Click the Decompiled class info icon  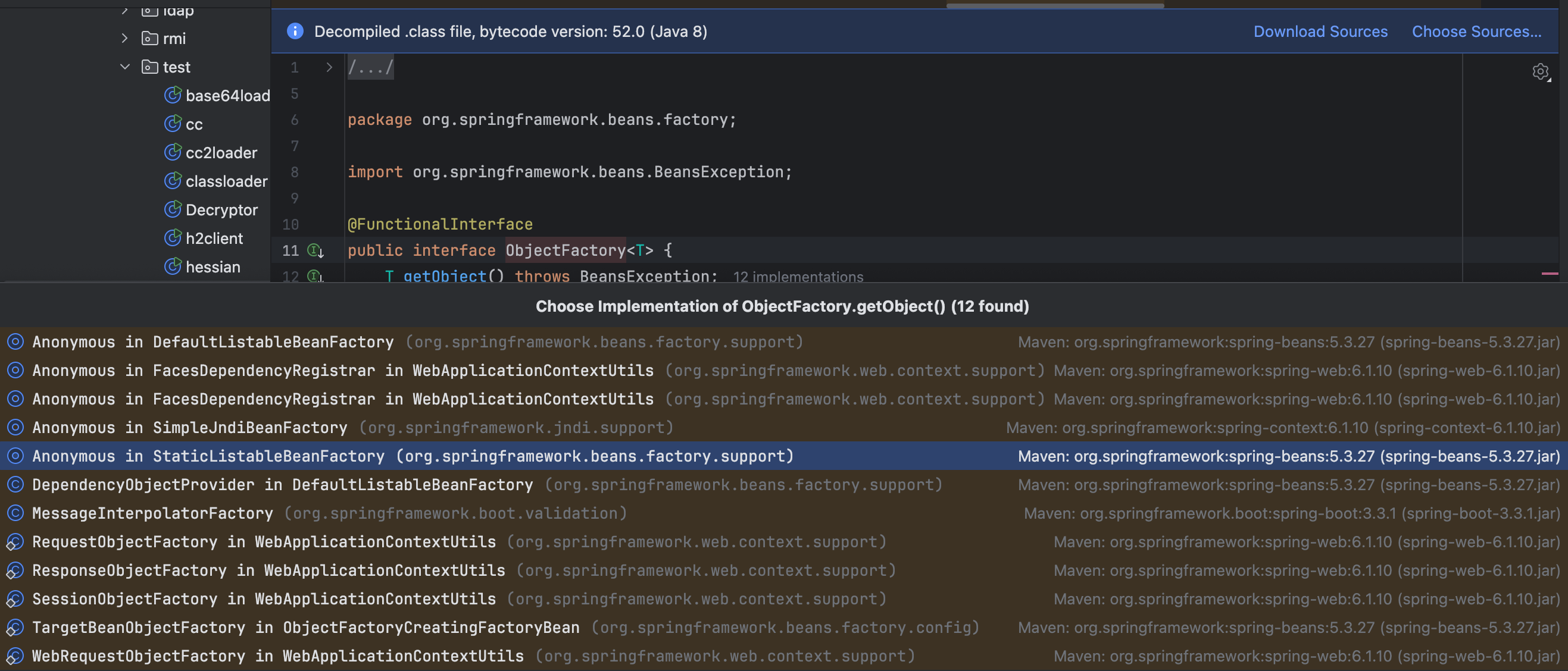295,31
